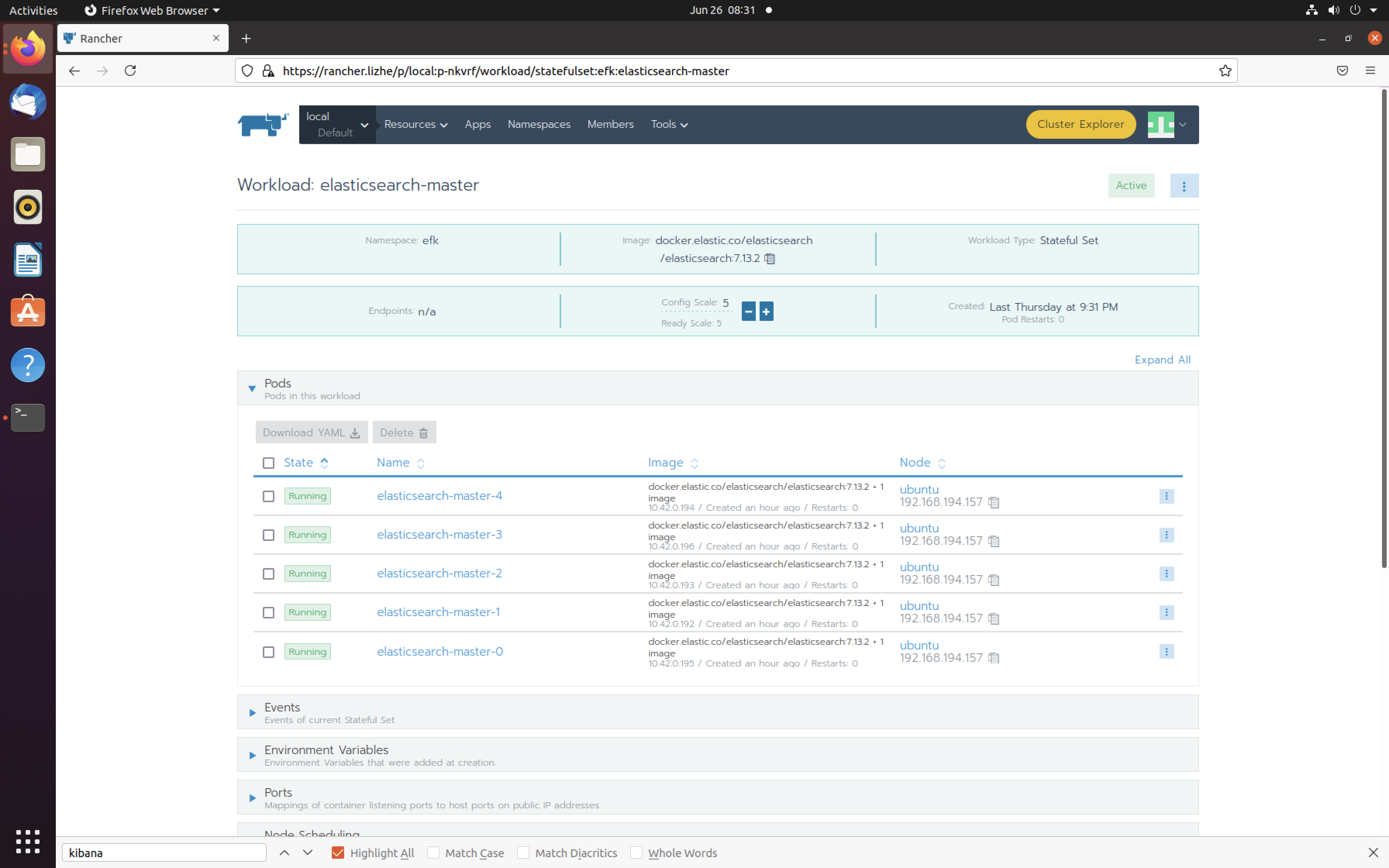Open the local Default project dropdown
1389x868 pixels.
tap(337, 124)
